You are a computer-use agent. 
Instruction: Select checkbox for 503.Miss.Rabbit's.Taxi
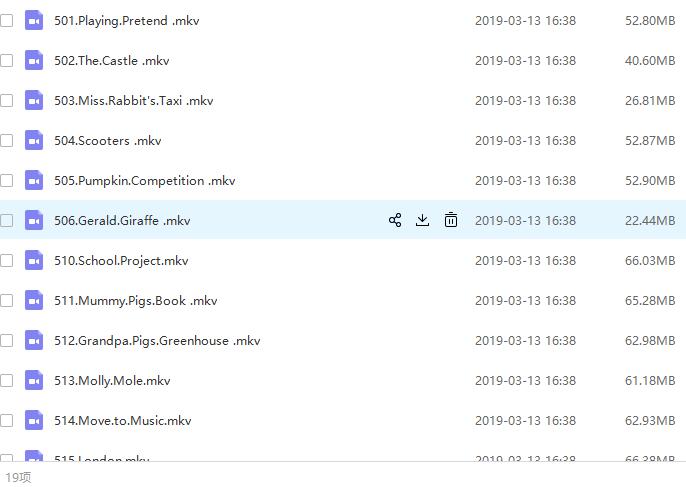(6, 101)
